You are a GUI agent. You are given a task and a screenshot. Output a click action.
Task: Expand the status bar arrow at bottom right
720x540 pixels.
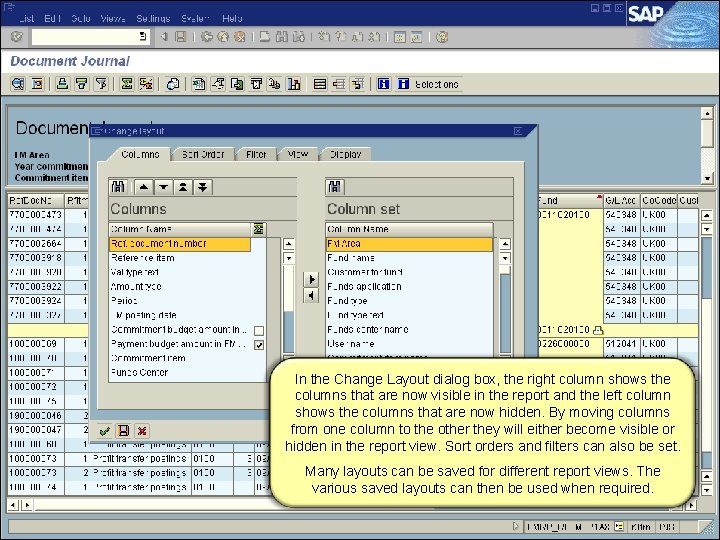[515, 526]
